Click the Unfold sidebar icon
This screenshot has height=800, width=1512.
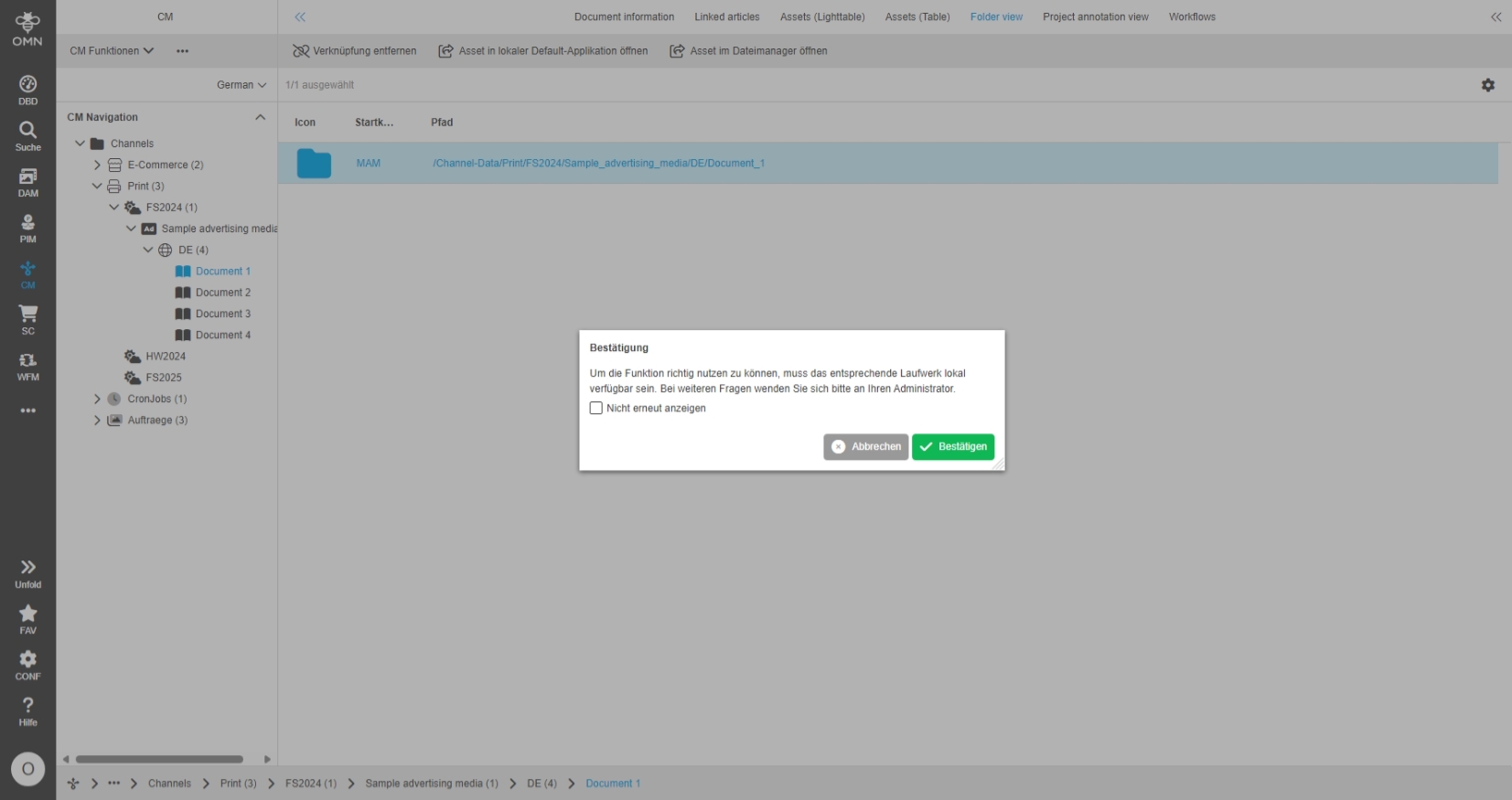click(x=27, y=573)
